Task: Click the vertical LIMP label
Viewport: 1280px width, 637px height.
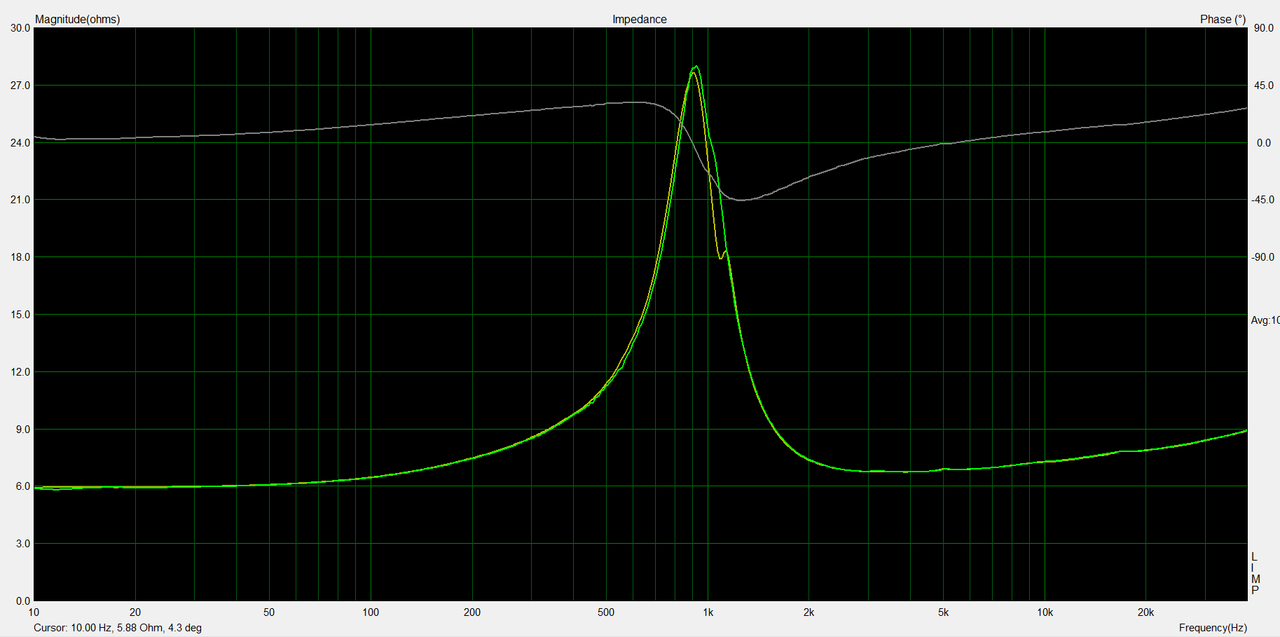Action: tap(1255, 575)
